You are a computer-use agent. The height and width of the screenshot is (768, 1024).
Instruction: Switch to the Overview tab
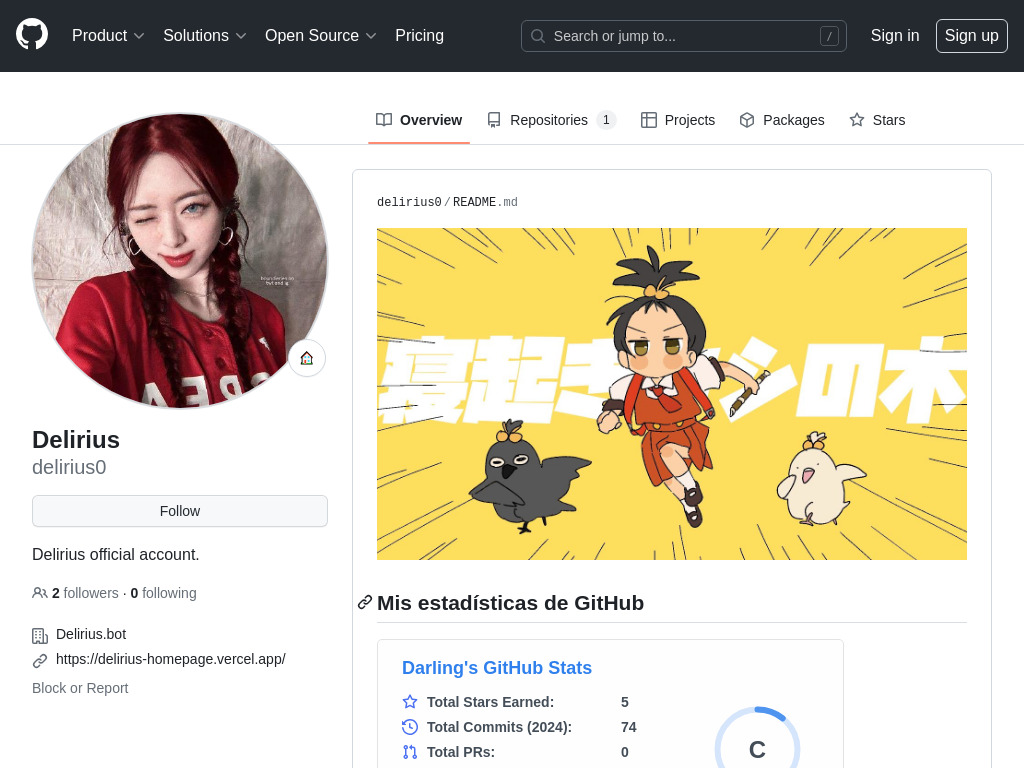click(x=419, y=120)
